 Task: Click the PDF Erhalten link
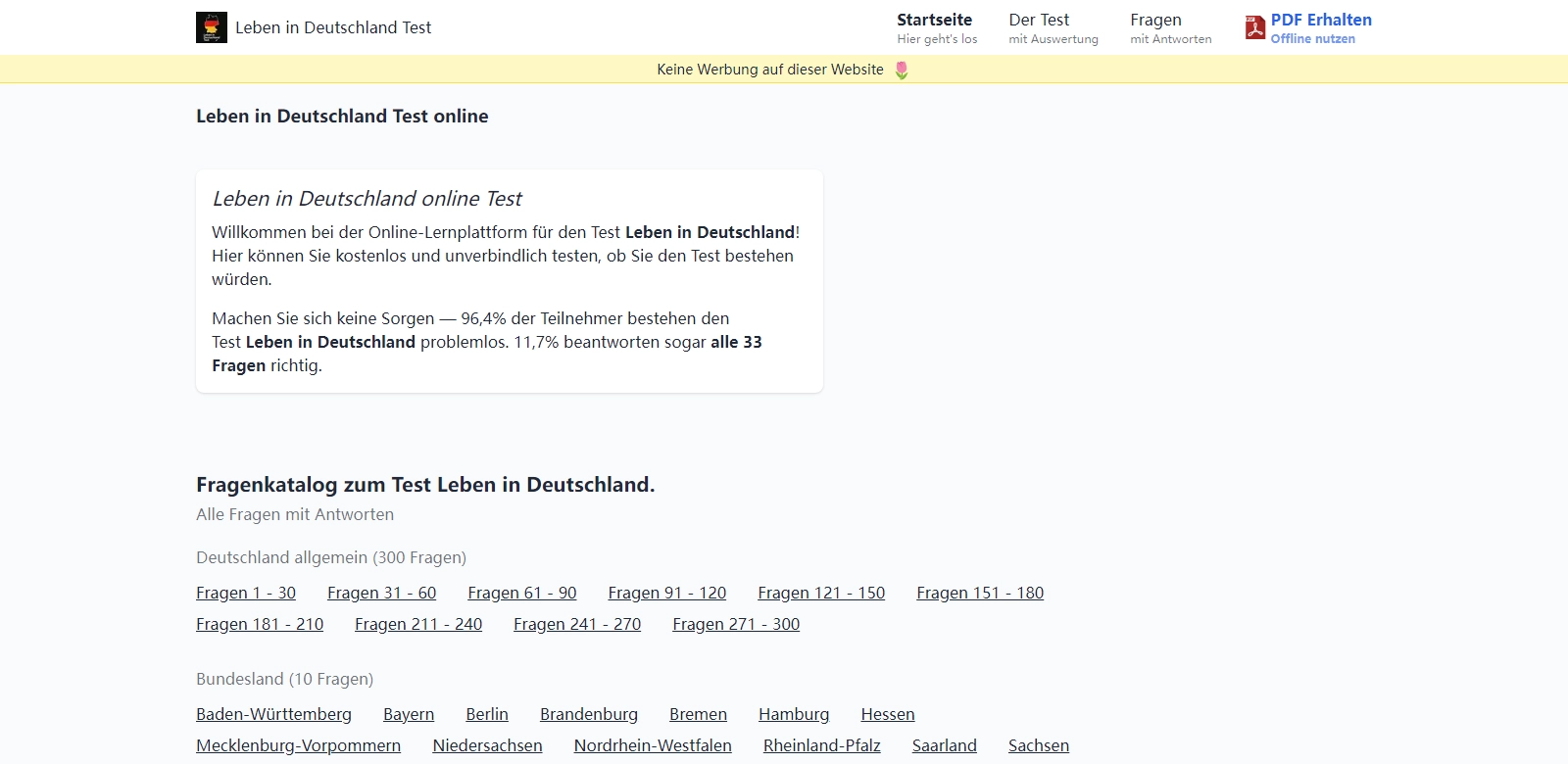click(x=1321, y=20)
